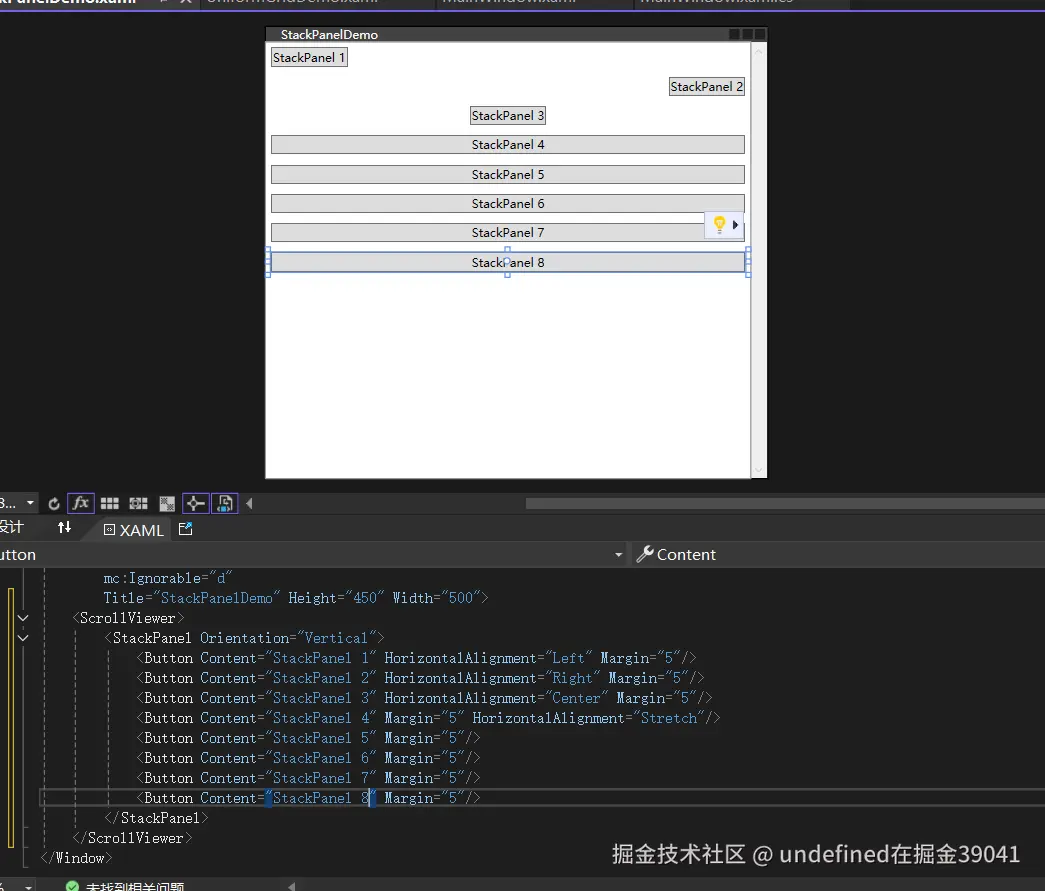Click the opening <ScrollViewer> tag
Image resolution: width=1045 pixels, height=891 pixels.
(x=128, y=618)
